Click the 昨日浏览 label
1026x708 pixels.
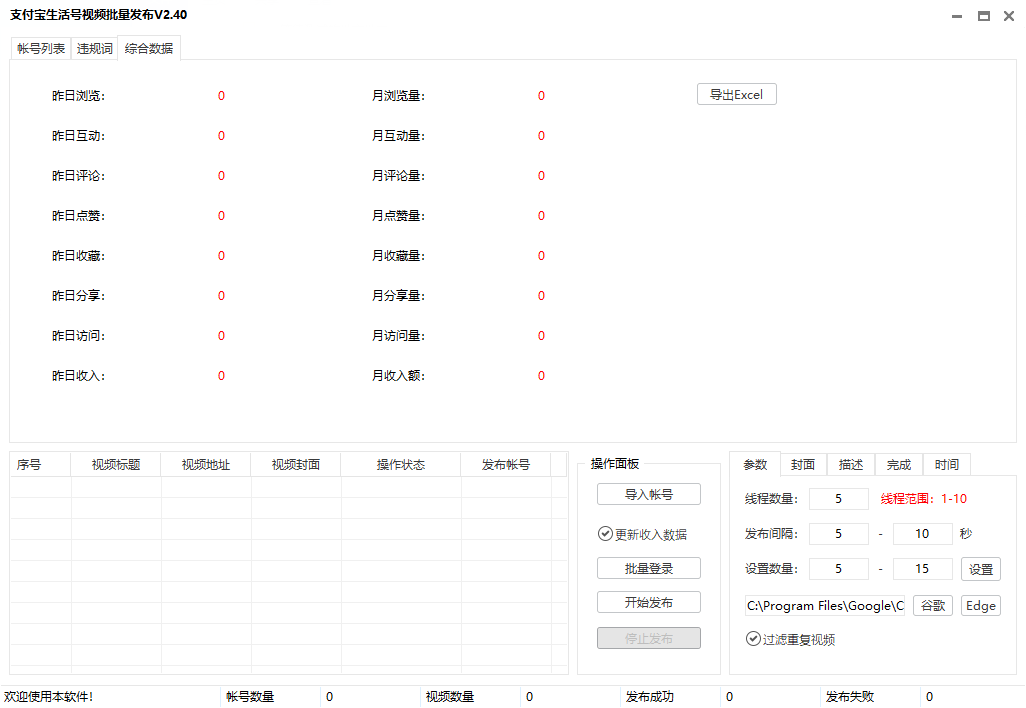79,96
